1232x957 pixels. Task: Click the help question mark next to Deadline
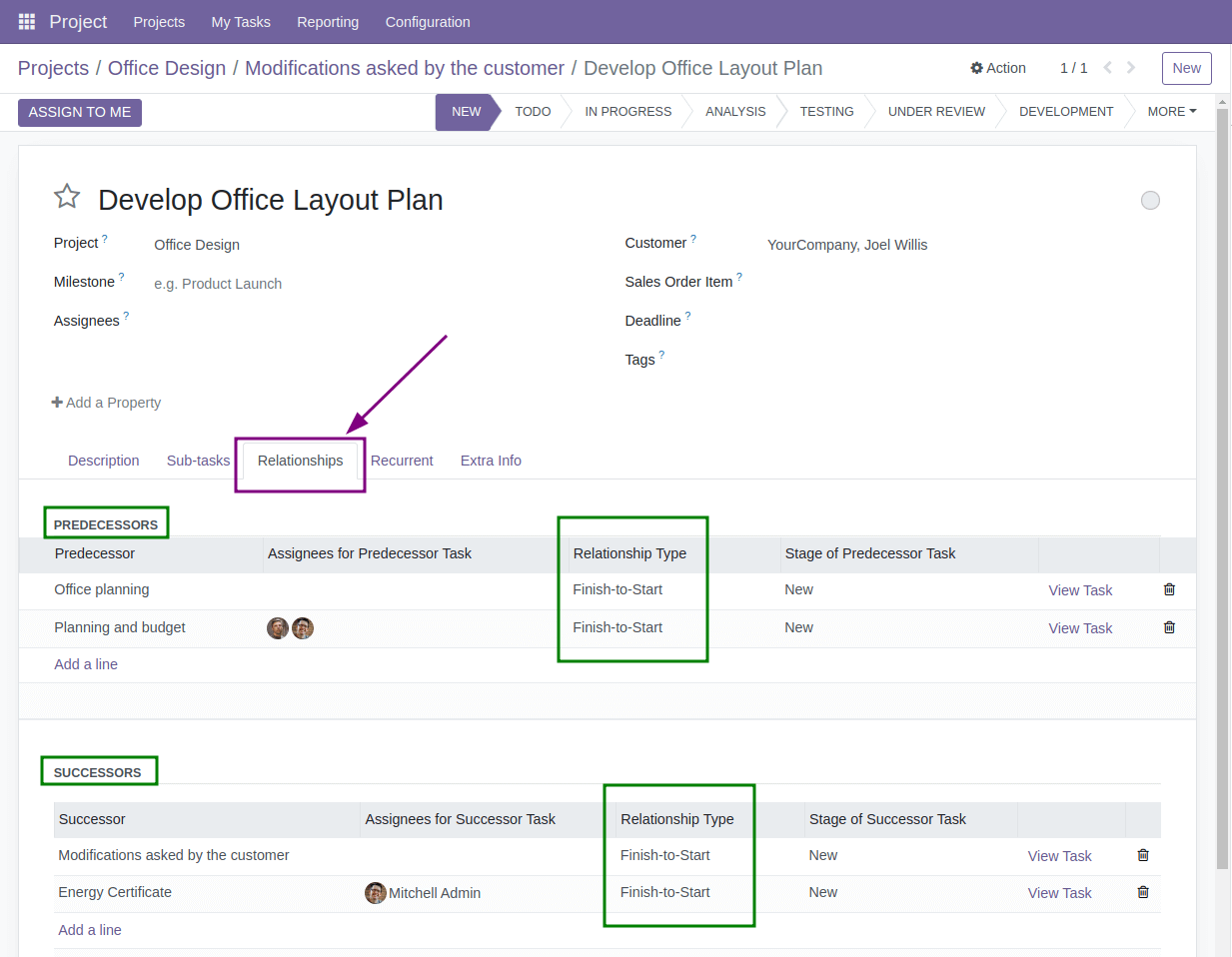pyautogui.click(x=689, y=315)
